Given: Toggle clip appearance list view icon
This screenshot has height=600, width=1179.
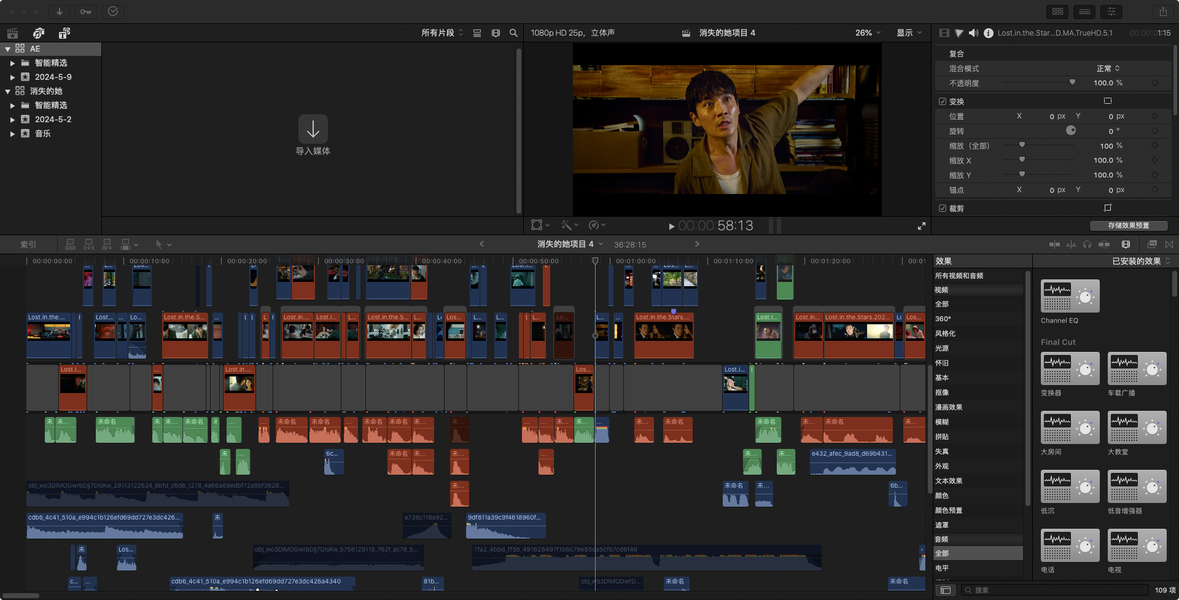Looking at the screenshot, I should [x=477, y=33].
